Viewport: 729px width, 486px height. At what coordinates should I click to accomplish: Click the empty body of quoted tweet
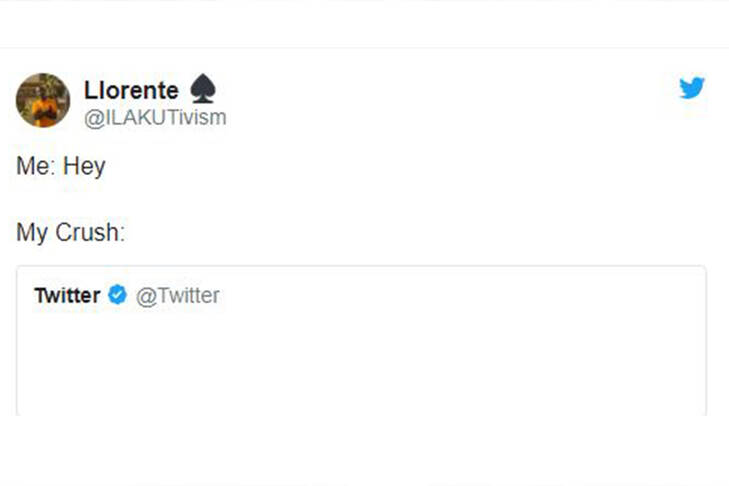coord(360,360)
